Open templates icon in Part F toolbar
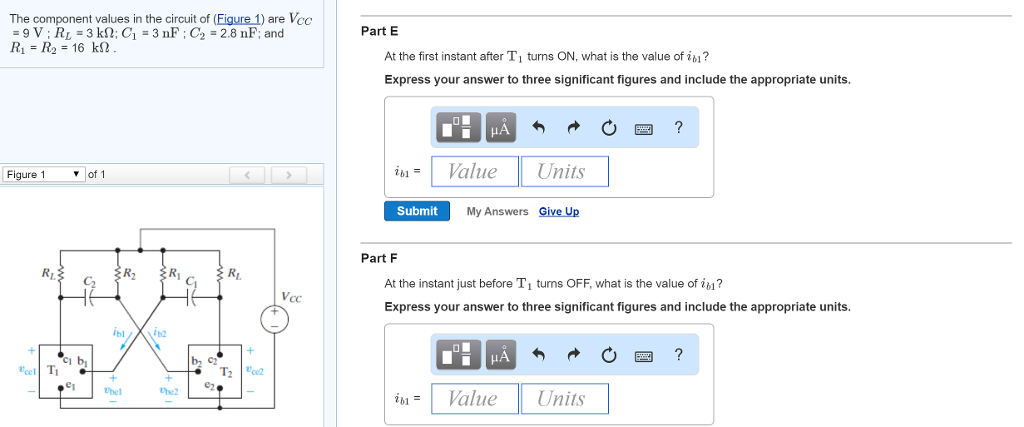 [458, 355]
